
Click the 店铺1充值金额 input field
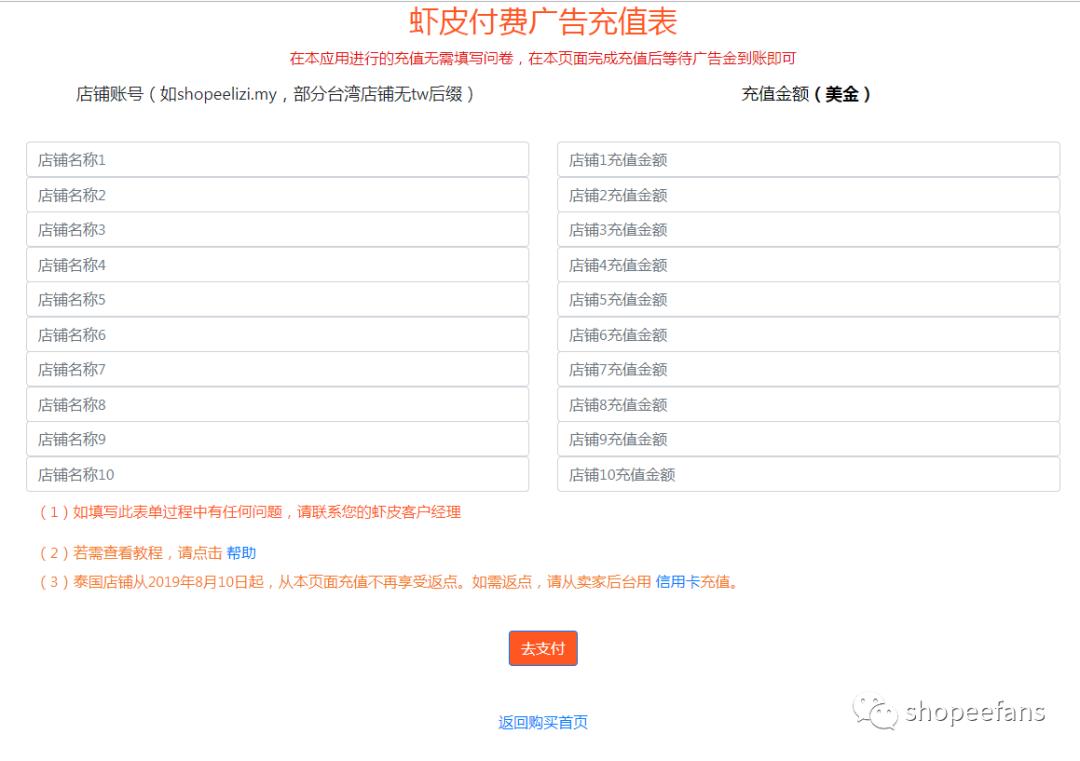point(809,160)
